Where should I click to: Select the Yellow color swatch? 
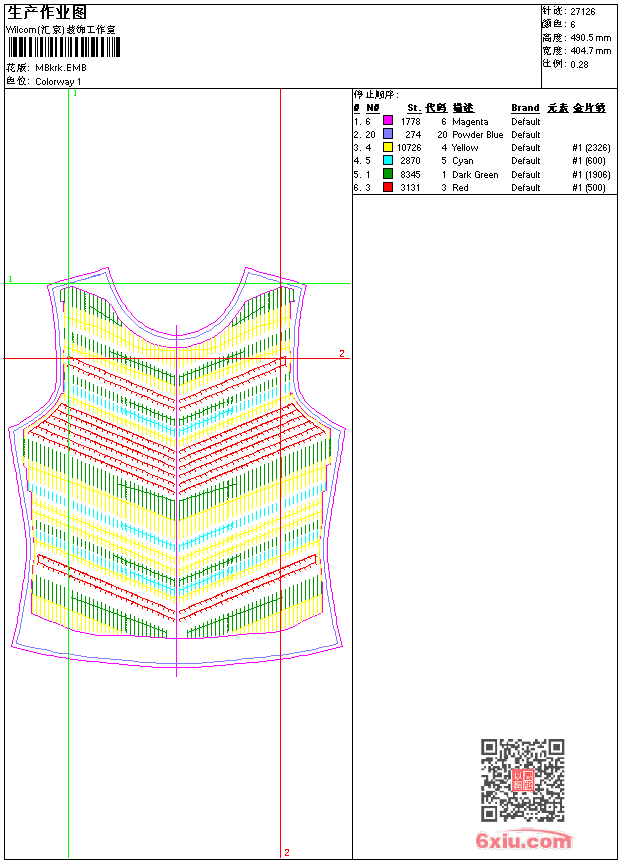pos(388,147)
